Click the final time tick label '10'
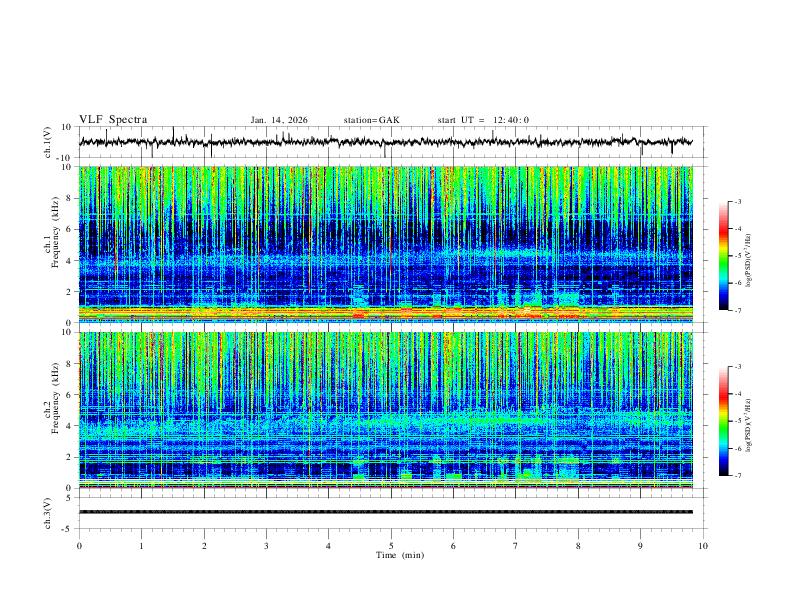The width and height of the screenshot is (792, 612). pyautogui.click(x=703, y=546)
